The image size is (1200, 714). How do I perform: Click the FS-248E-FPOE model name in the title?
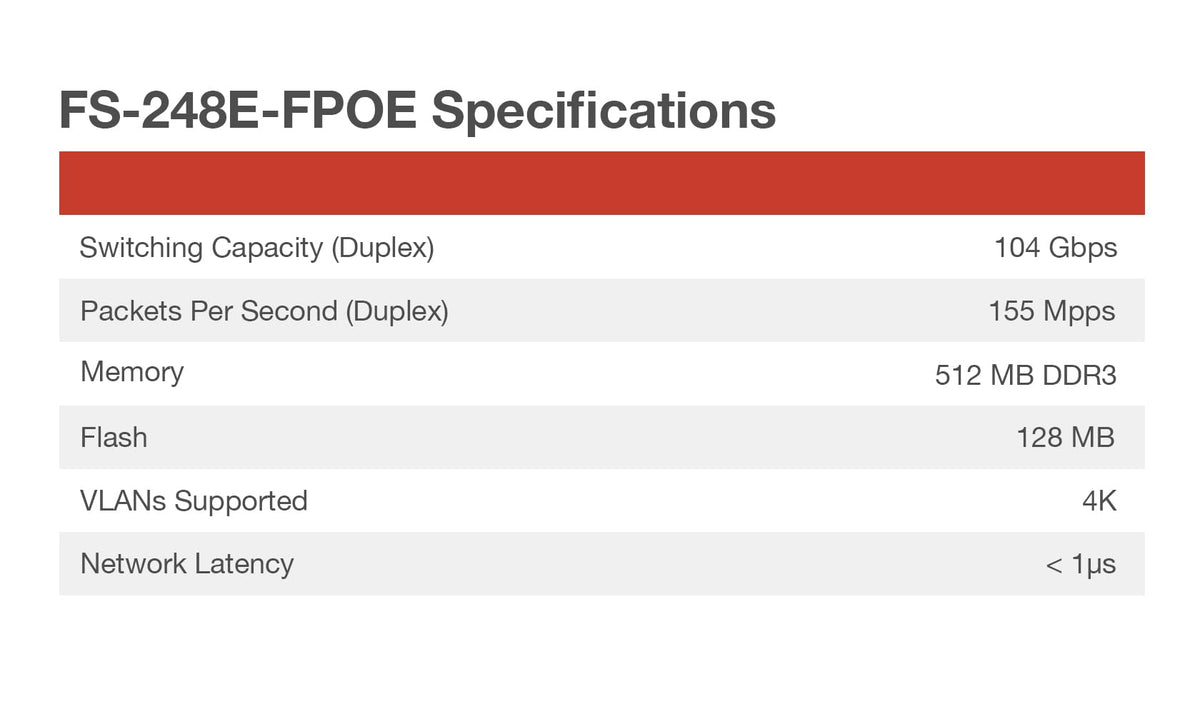pyautogui.click(x=238, y=110)
